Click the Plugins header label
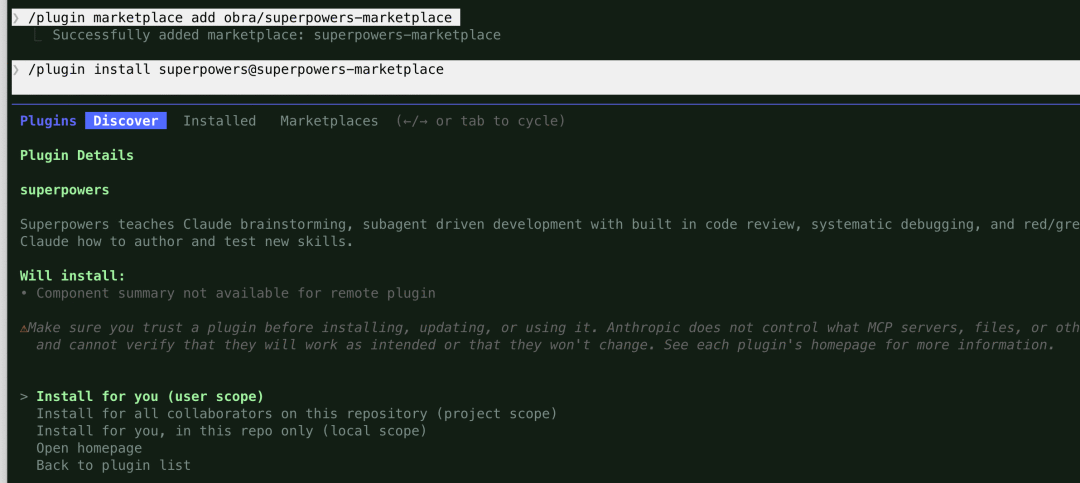The width and height of the screenshot is (1080, 483). (x=48, y=121)
